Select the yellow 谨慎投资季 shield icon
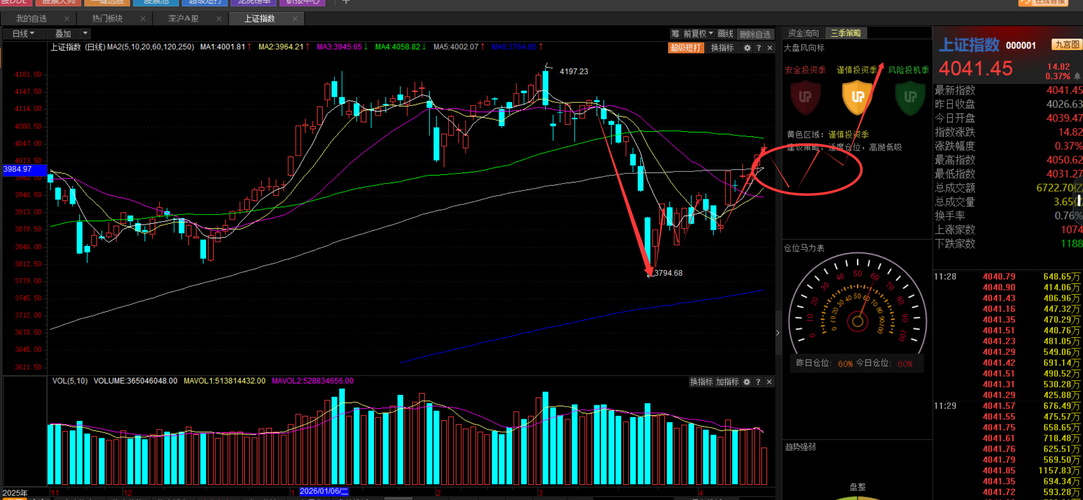 (x=857, y=96)
